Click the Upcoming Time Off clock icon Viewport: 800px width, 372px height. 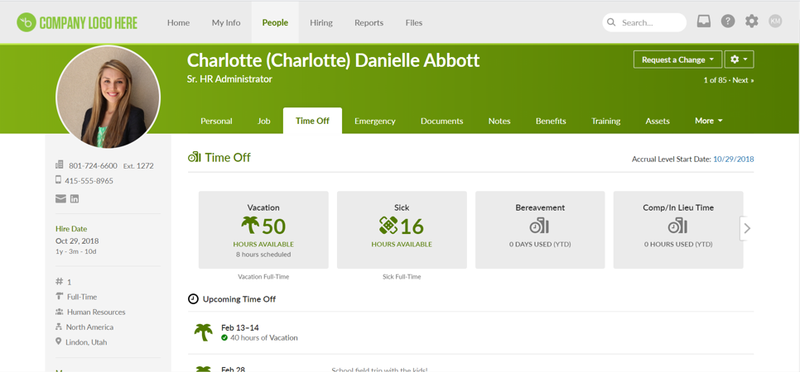click(193, 299)
